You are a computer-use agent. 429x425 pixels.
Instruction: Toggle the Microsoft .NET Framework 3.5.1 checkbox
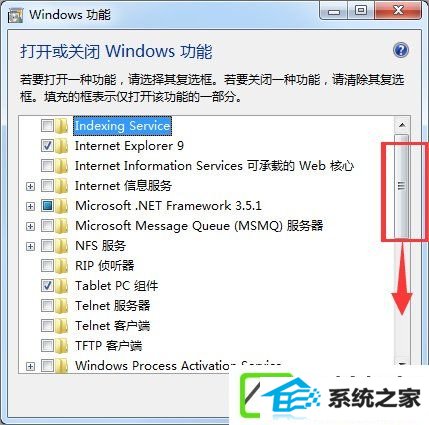[47, 206]
